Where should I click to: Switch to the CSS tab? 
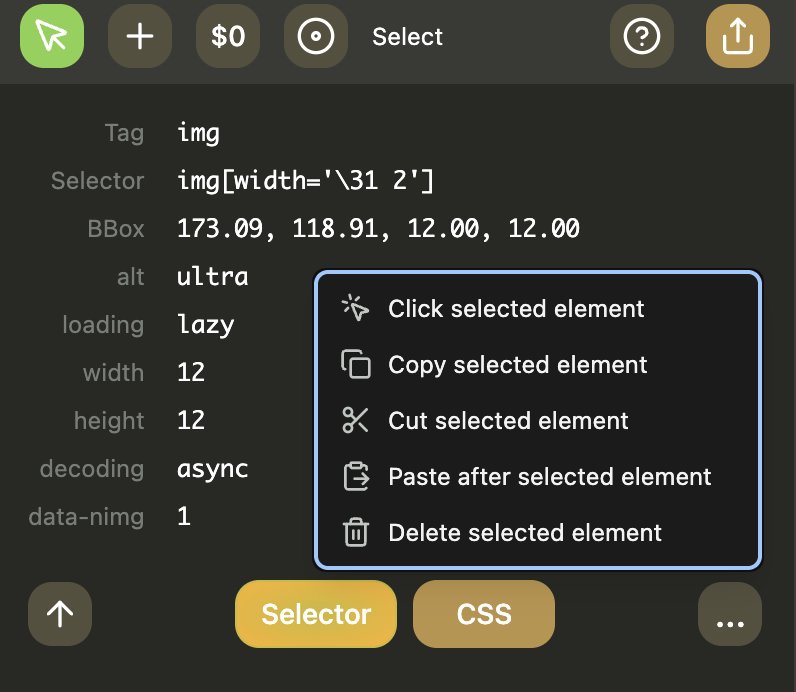click(484, 614)
